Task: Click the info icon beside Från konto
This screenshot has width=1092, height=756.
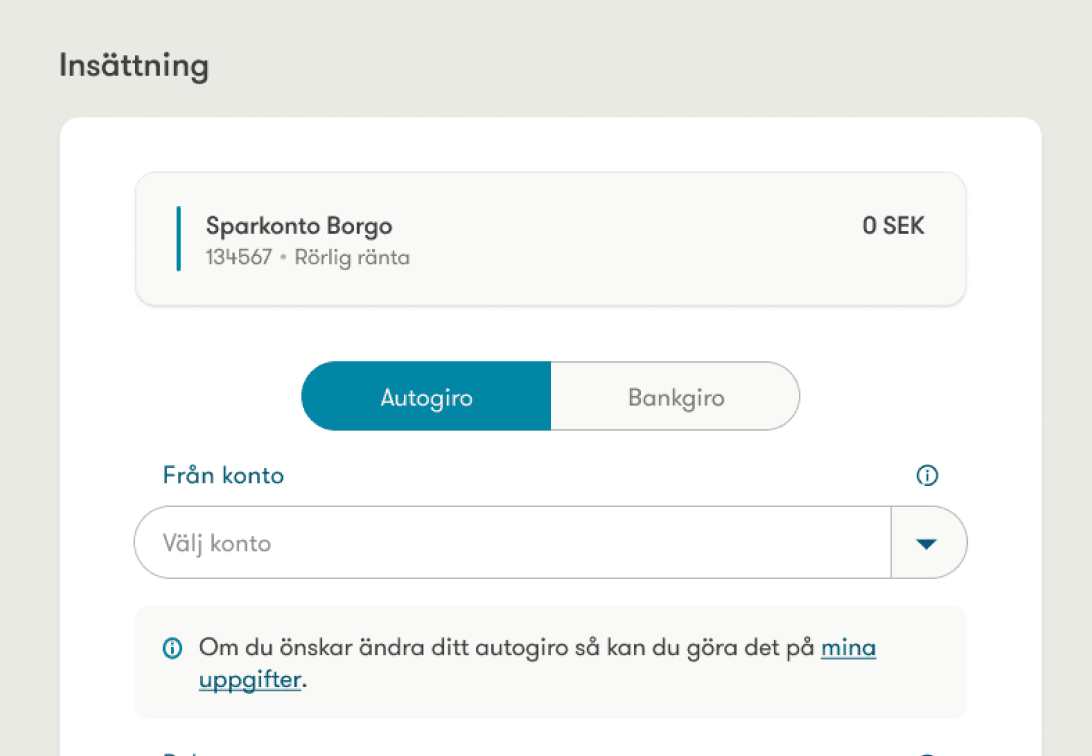Action: [x=927, y=476]
